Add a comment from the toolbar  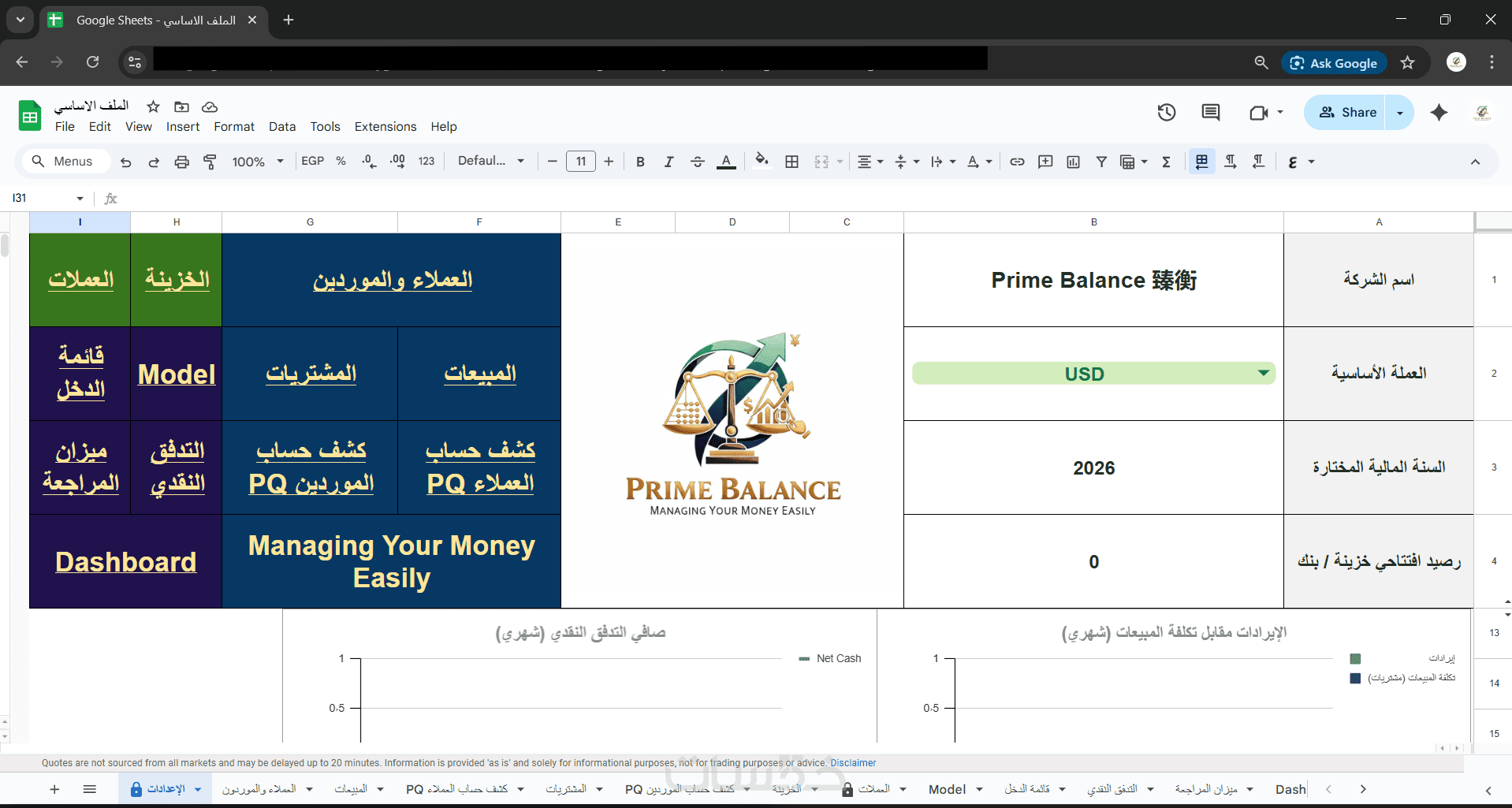point(1045,162)
